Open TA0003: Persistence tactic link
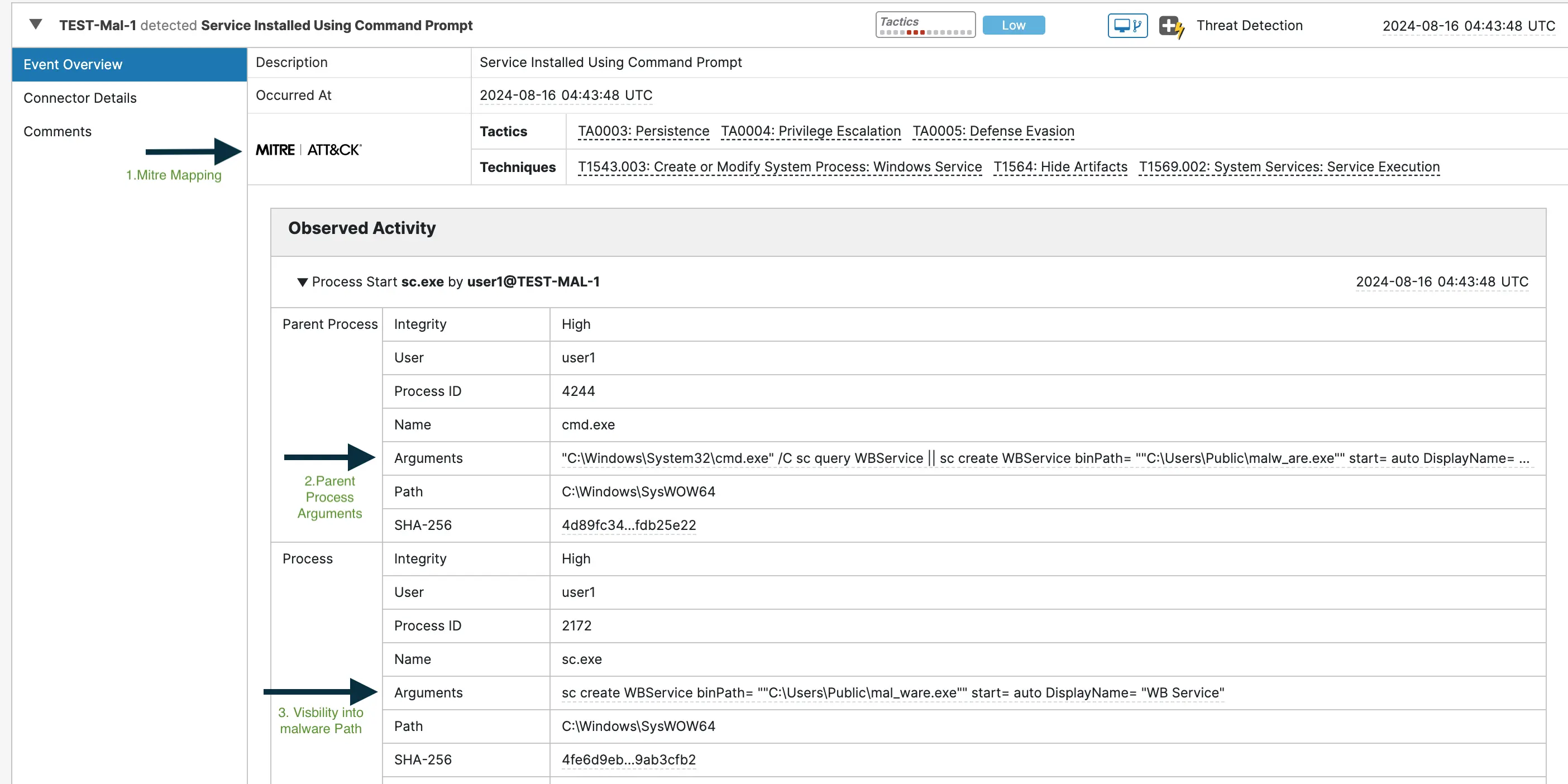 tap(643, 131)
